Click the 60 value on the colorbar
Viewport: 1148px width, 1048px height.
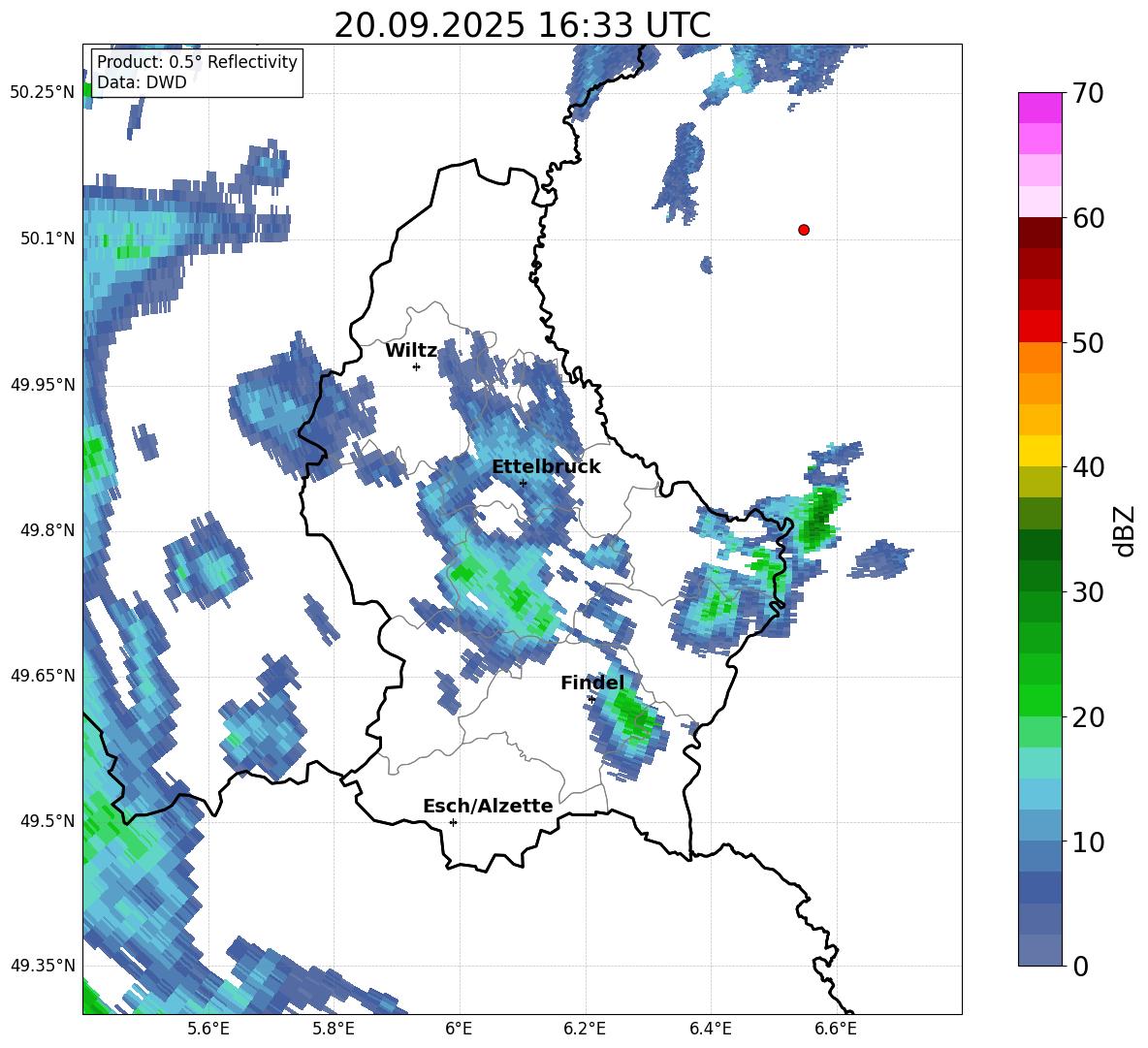pyautogui.click(x=1088, y=218)
